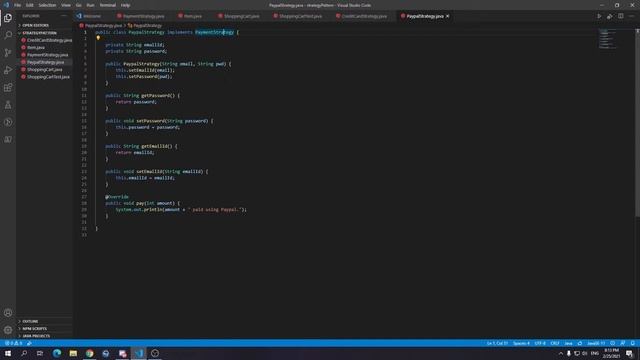Open the Go menu
This screenshot has width=640, height=360.
[78, 5]
